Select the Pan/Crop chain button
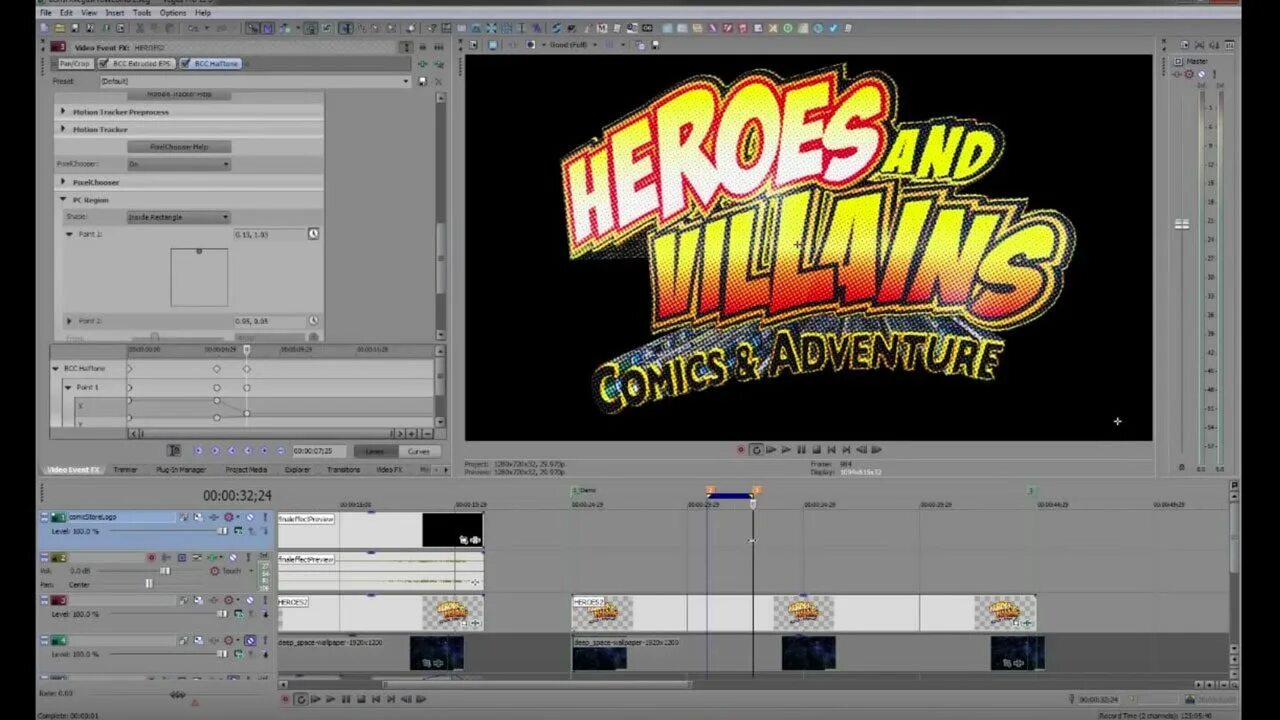 tap(75, 64)
